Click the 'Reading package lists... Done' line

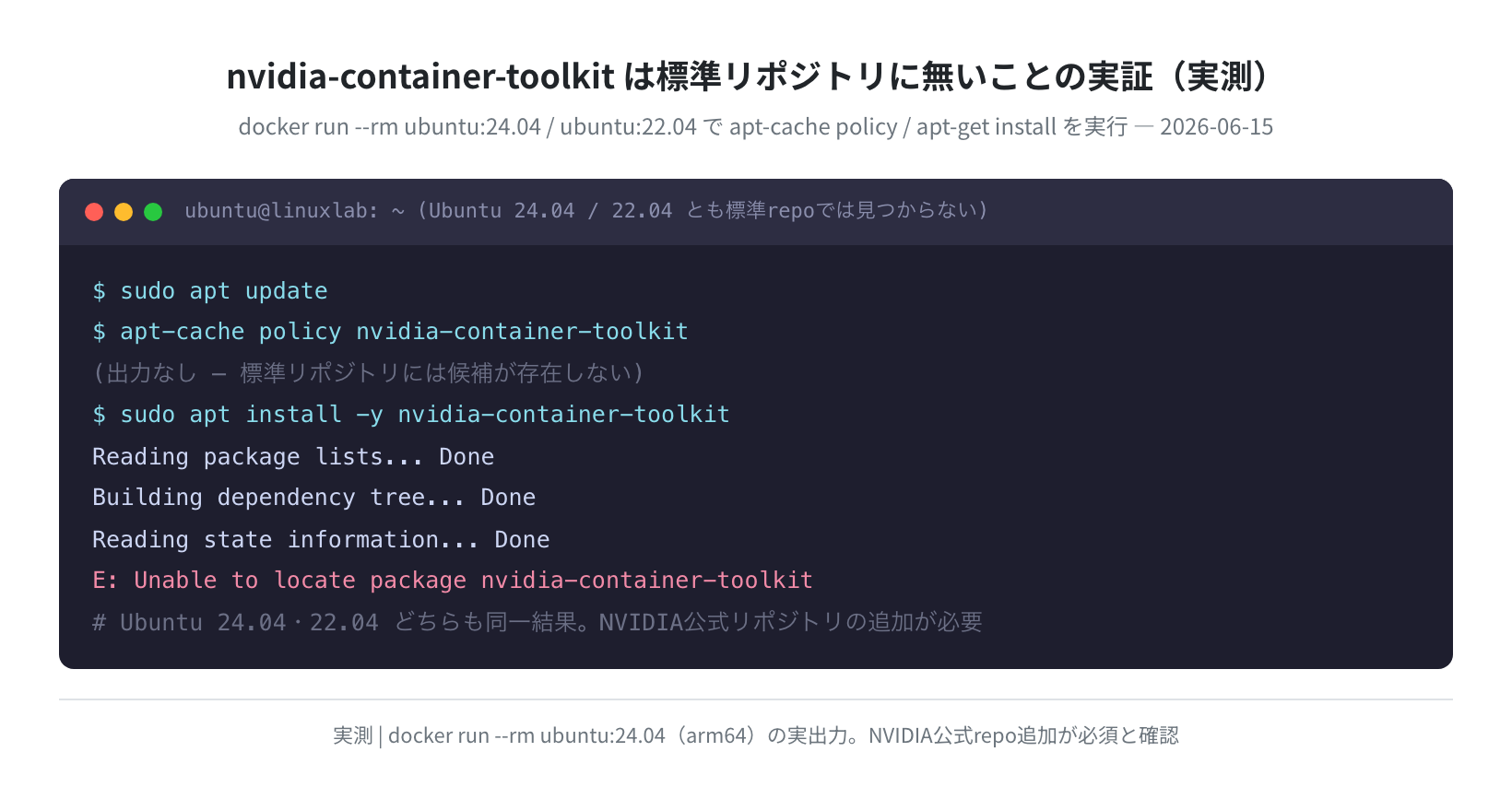[293, 457]
